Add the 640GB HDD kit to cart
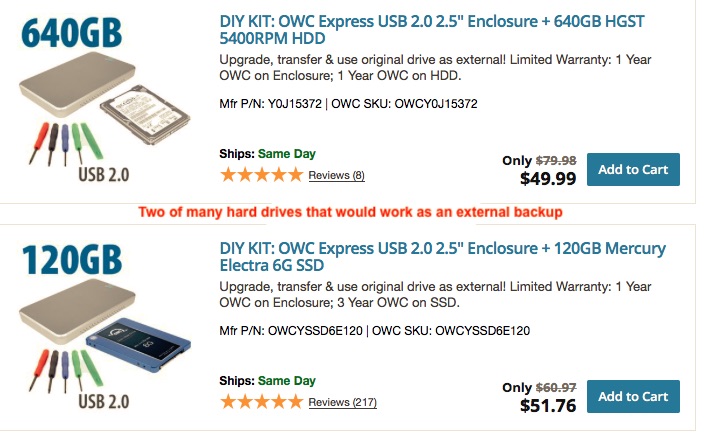705x439 pixels. (x=633, y=169)
